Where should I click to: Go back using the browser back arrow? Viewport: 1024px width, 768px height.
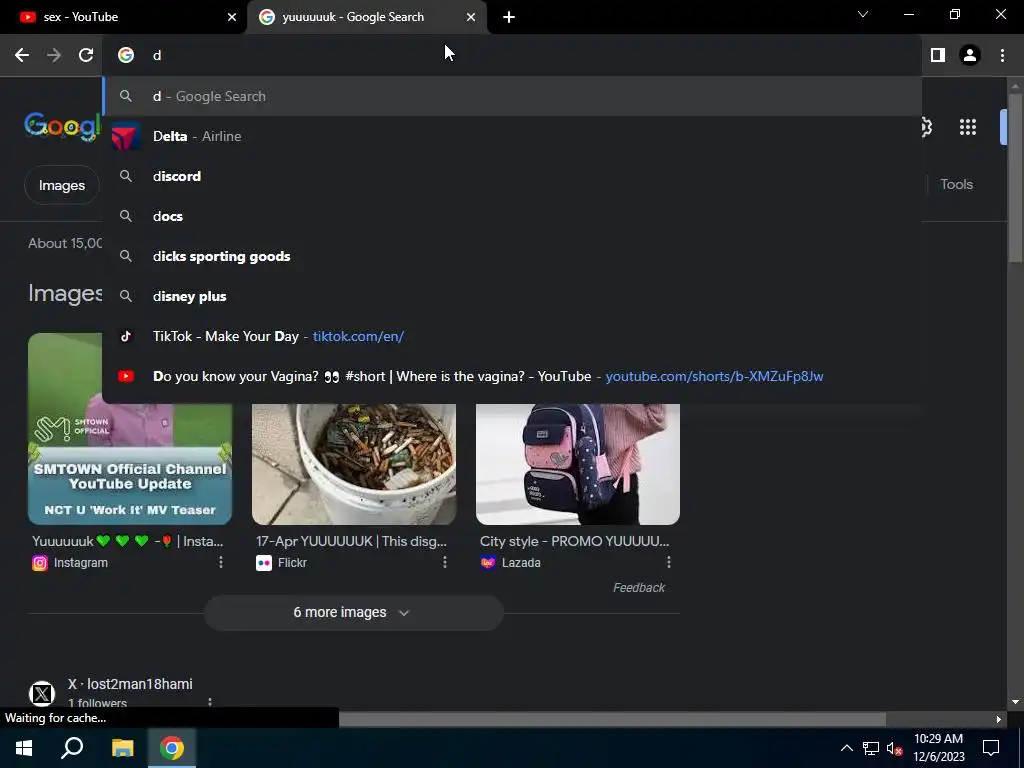[22, 55]
